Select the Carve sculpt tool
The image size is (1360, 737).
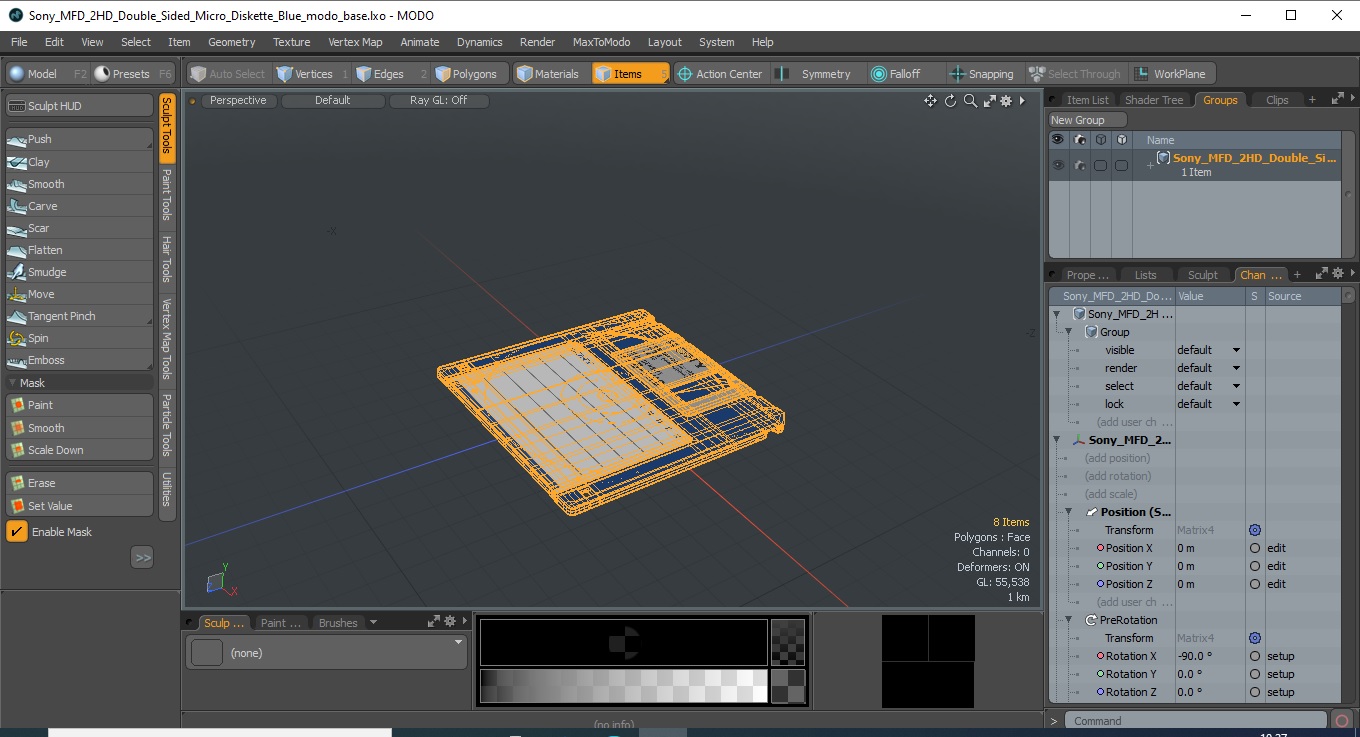coord(80,206)
